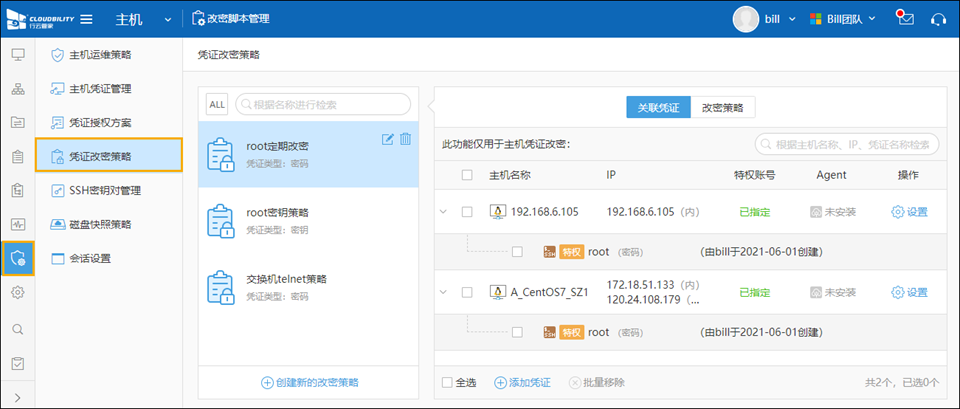Toggle the 全选 select-all checkbox
The width and height of the screenshot is (960, 409).
click(x=447, y=382)
